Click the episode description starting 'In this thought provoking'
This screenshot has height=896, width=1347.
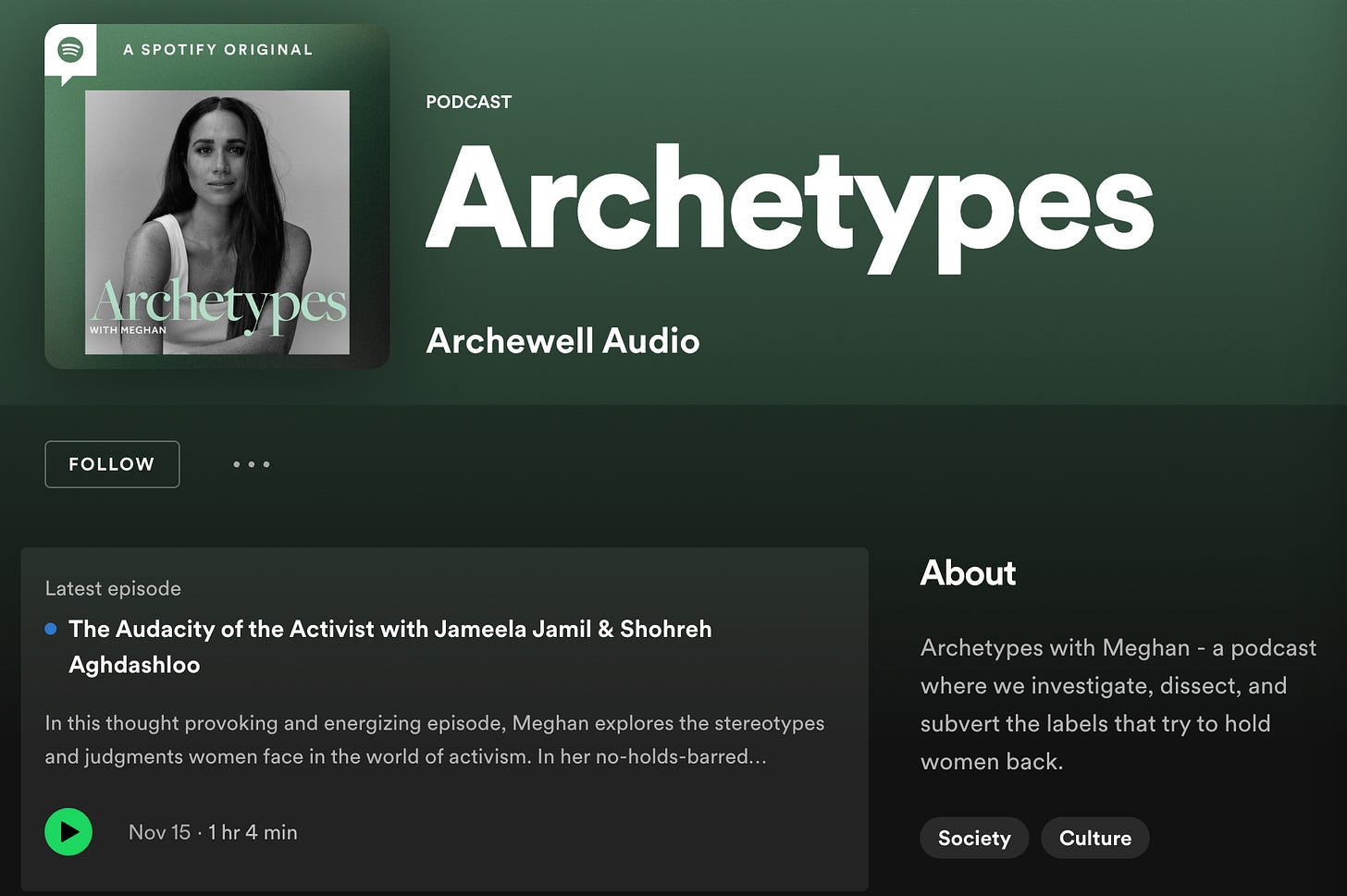434,740
